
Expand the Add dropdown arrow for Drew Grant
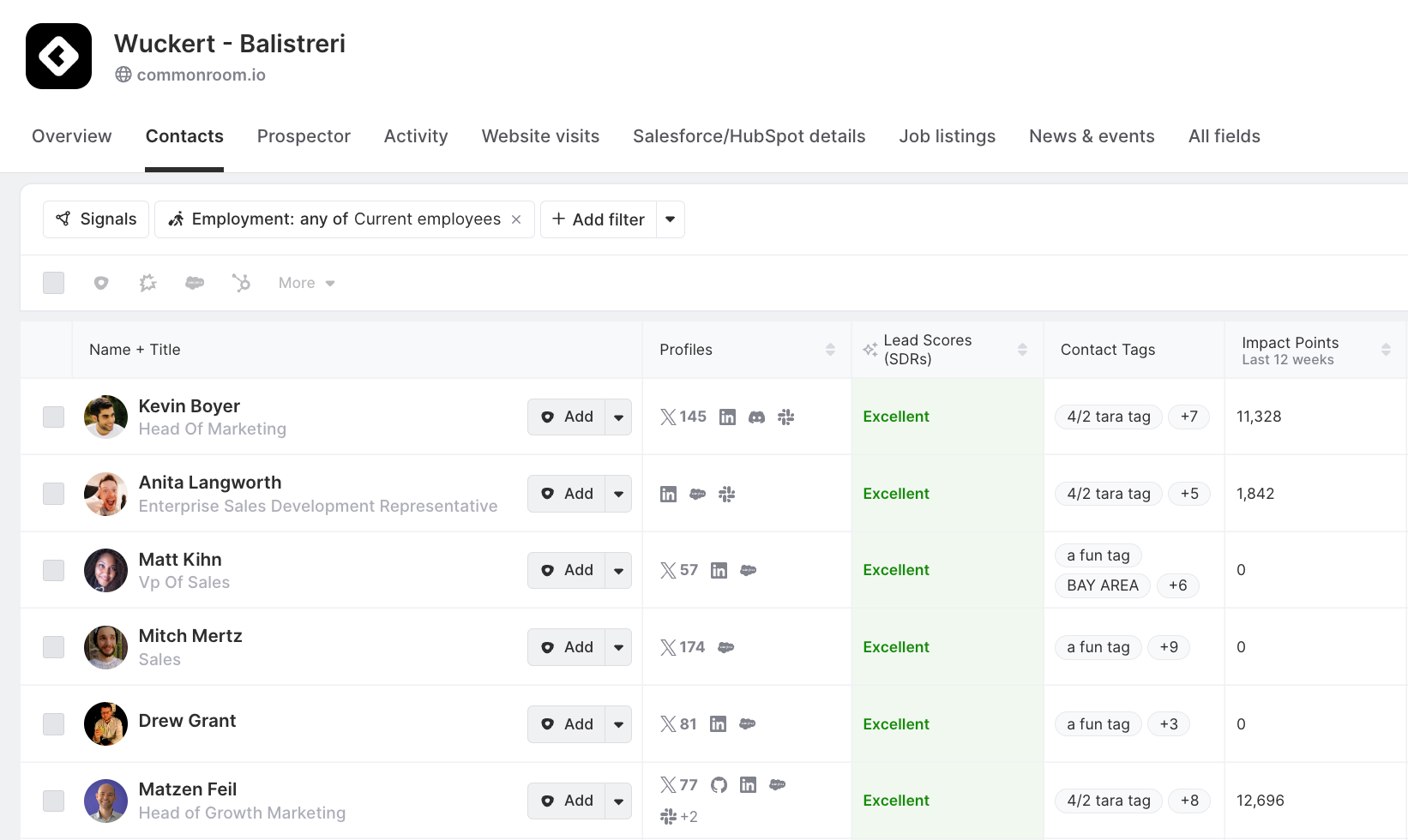618,724
